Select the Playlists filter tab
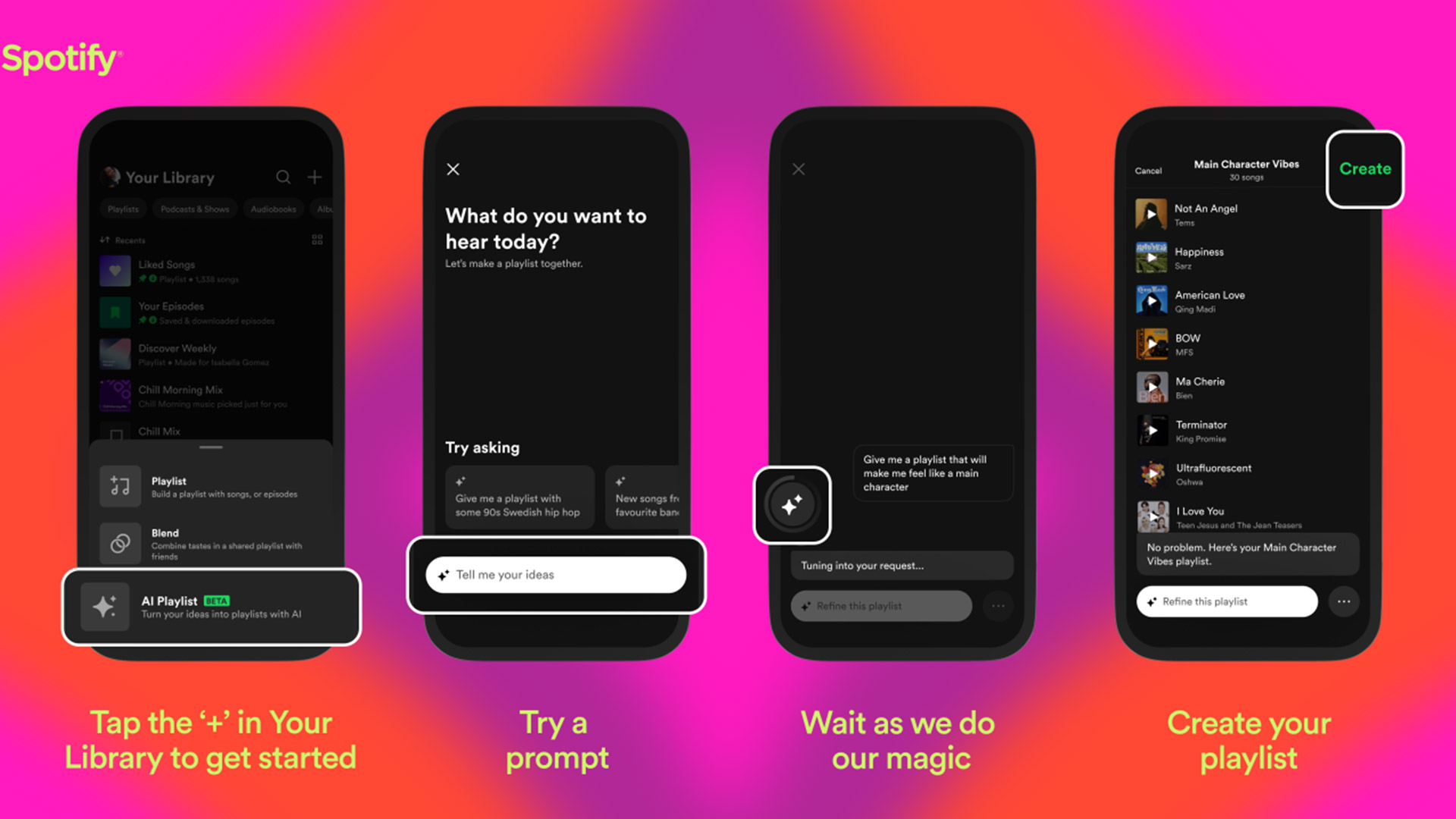This screenshot has height=819, width=1456. point(123,209)
